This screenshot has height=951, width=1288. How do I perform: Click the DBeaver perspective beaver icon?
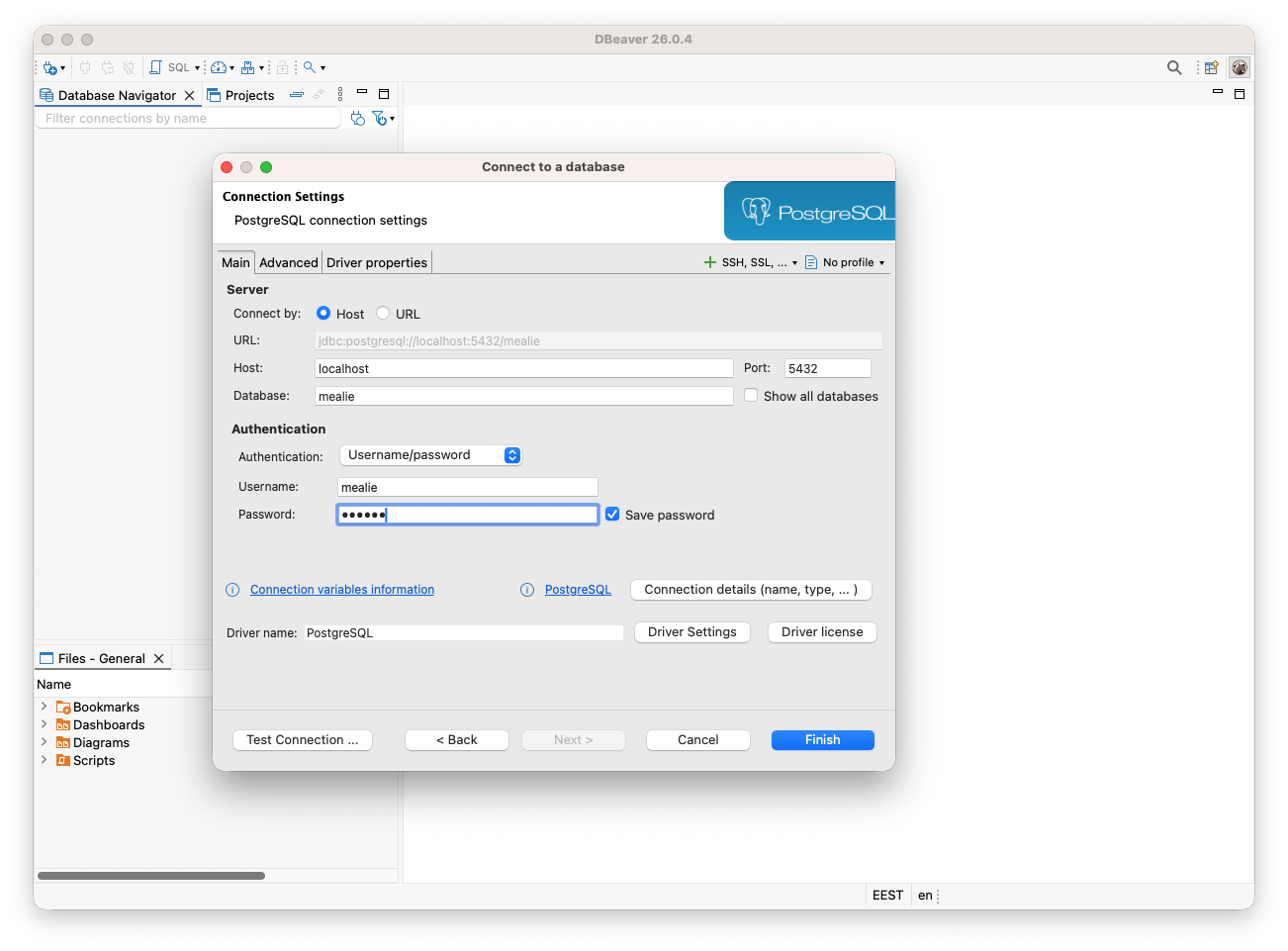point(1240,67)
